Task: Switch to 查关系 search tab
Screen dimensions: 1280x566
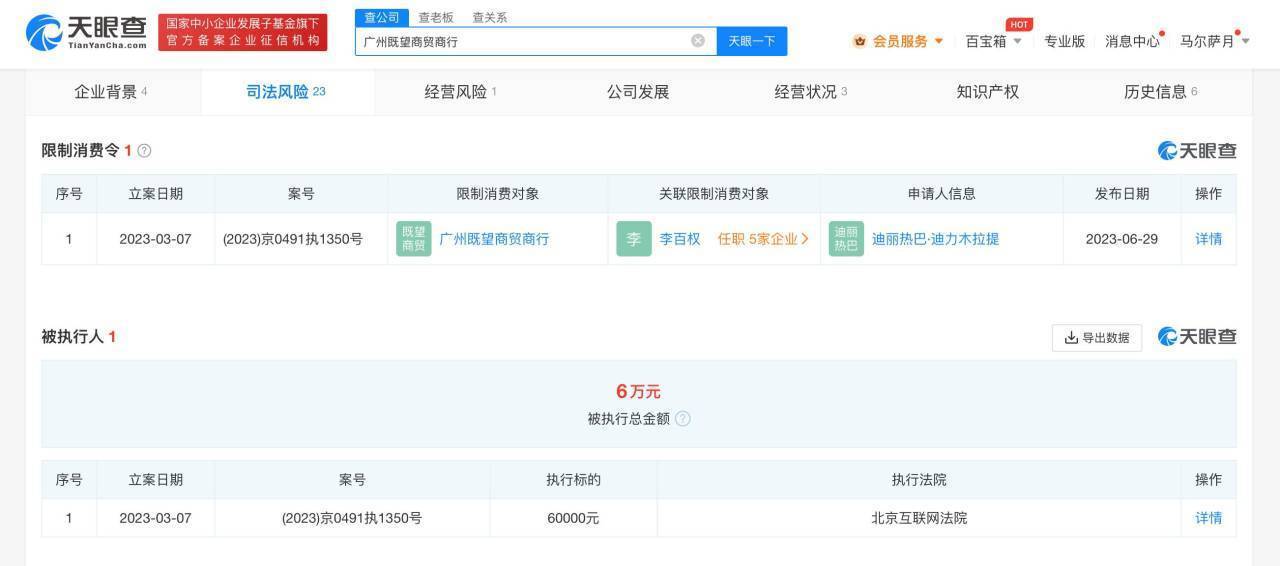Action: pos(489,17)
